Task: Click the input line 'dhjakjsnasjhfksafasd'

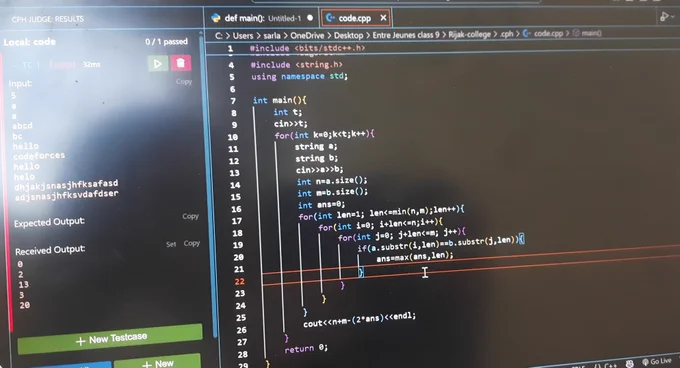Action: pos(66,185)
